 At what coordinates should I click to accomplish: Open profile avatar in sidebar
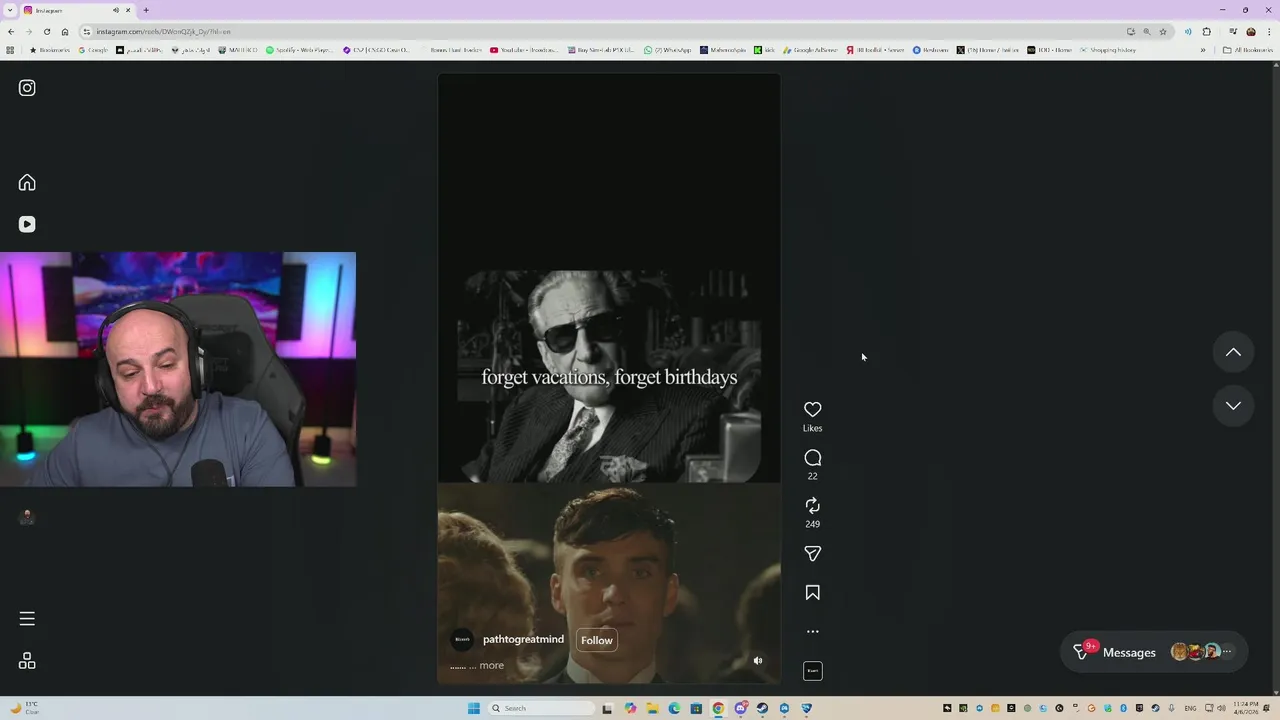[27, 517]
